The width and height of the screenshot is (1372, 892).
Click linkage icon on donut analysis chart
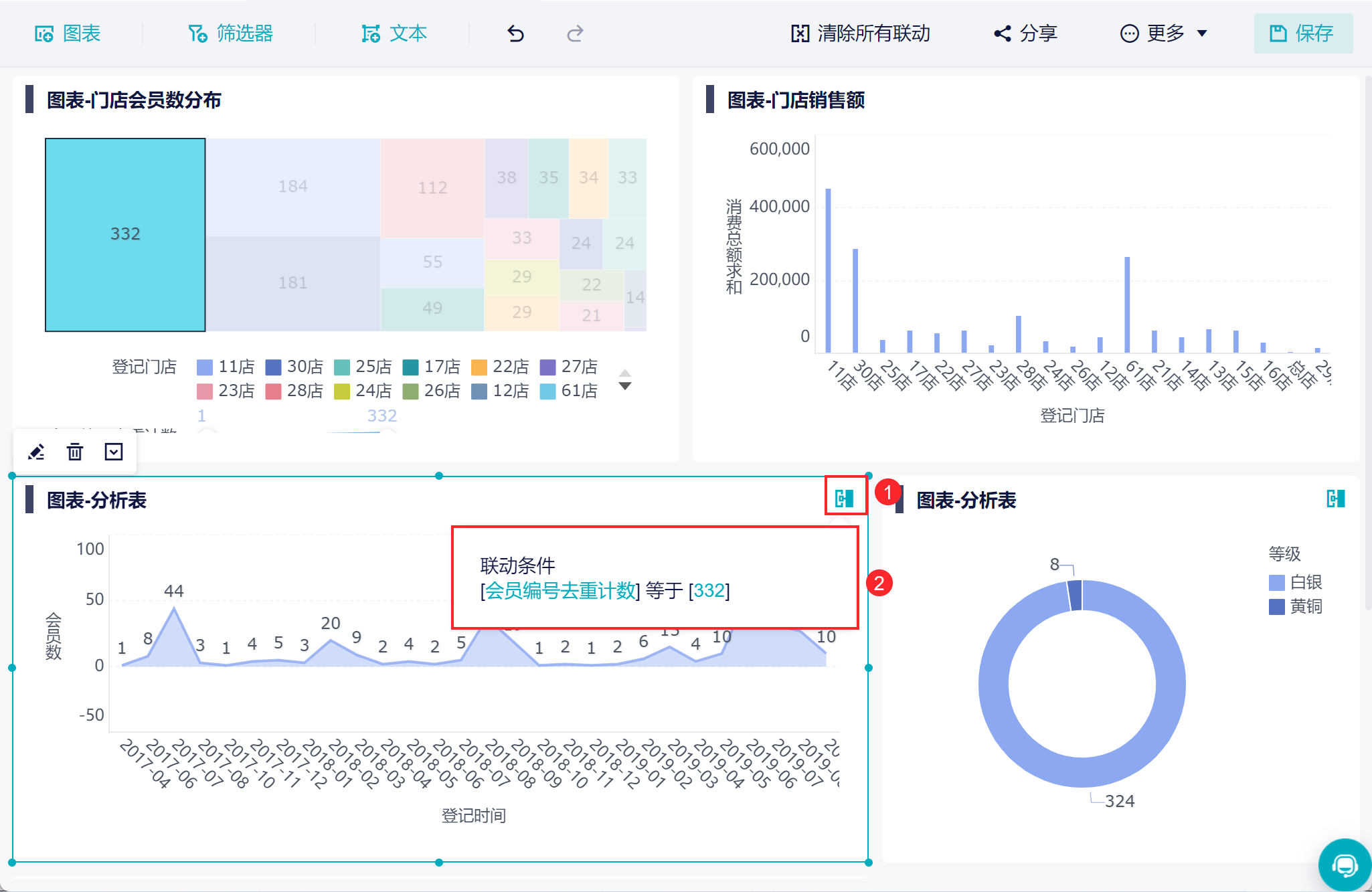point(1335,499)
